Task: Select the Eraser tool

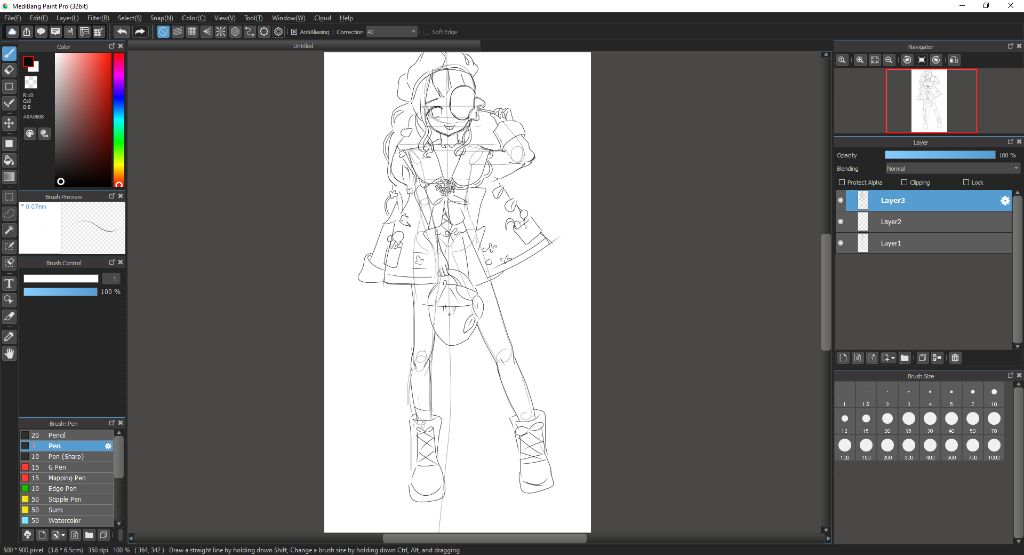Action: tap(9, 70)
